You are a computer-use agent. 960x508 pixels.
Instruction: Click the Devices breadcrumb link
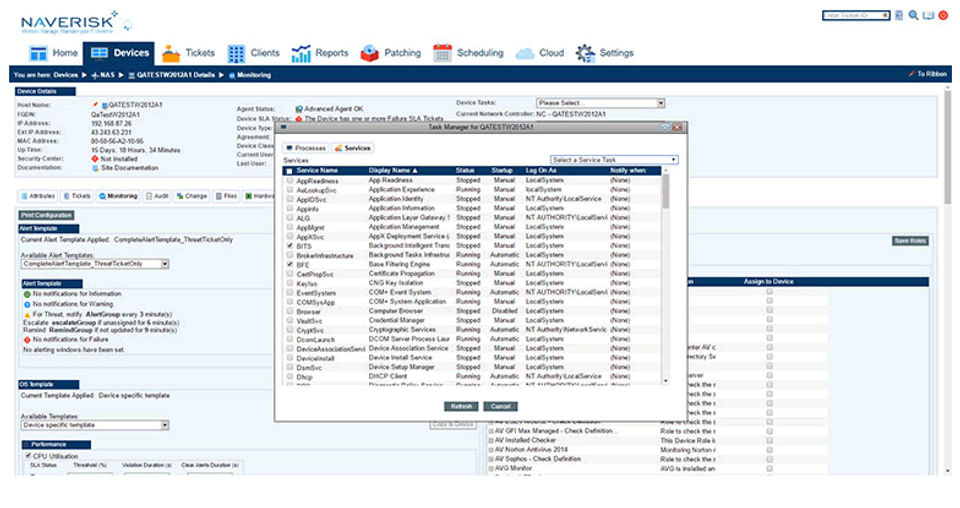[65, 75]
